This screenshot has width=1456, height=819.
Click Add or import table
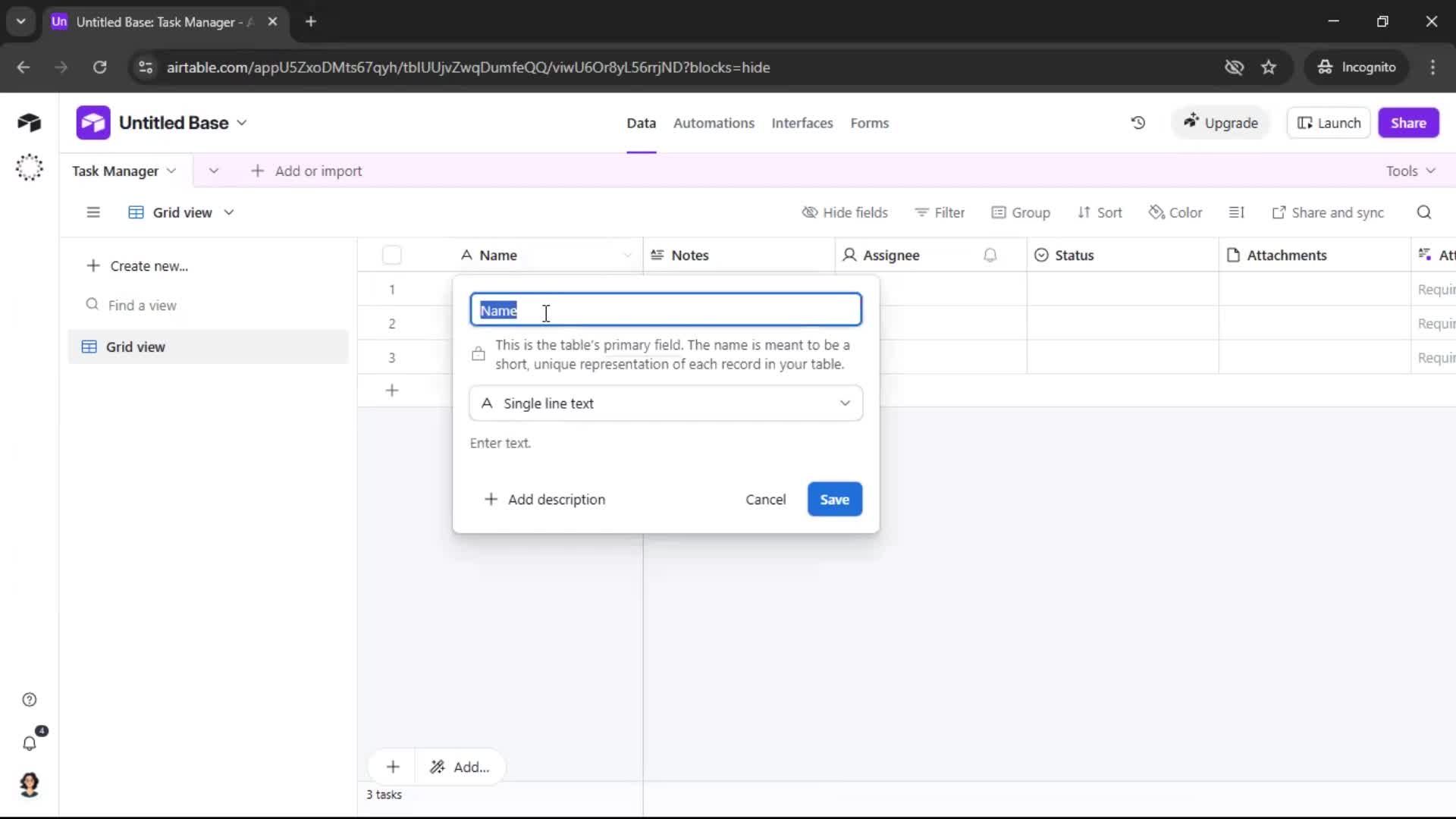(x=306, y=171)
